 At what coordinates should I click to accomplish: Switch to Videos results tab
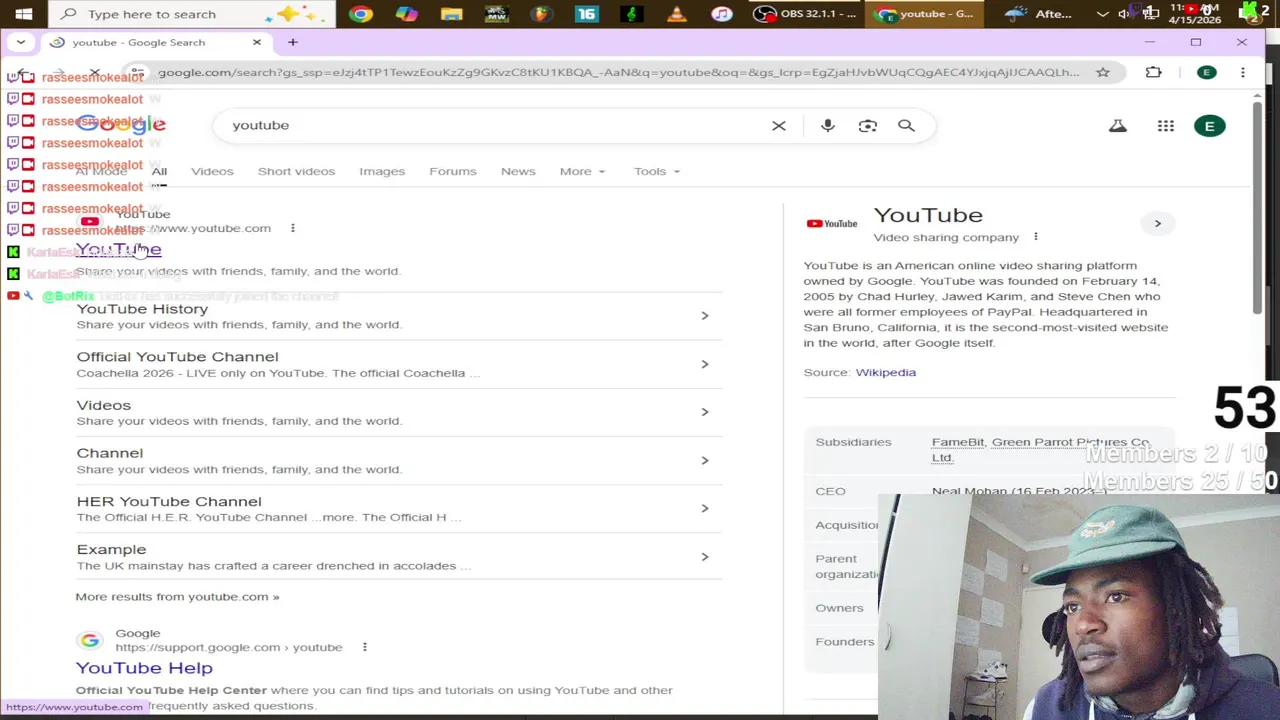tap(212, 171)
